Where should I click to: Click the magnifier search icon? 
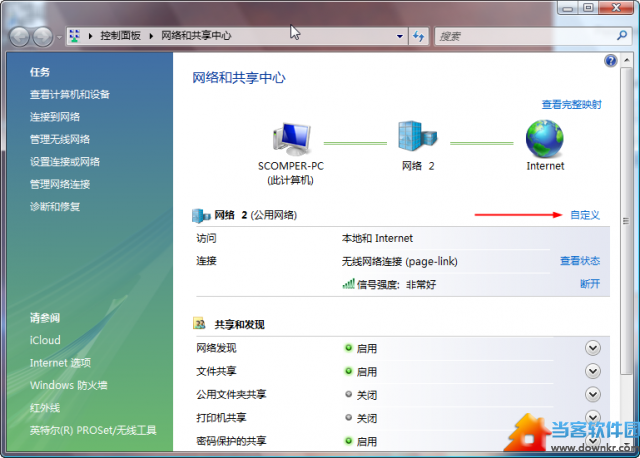[x=622, y=36]
